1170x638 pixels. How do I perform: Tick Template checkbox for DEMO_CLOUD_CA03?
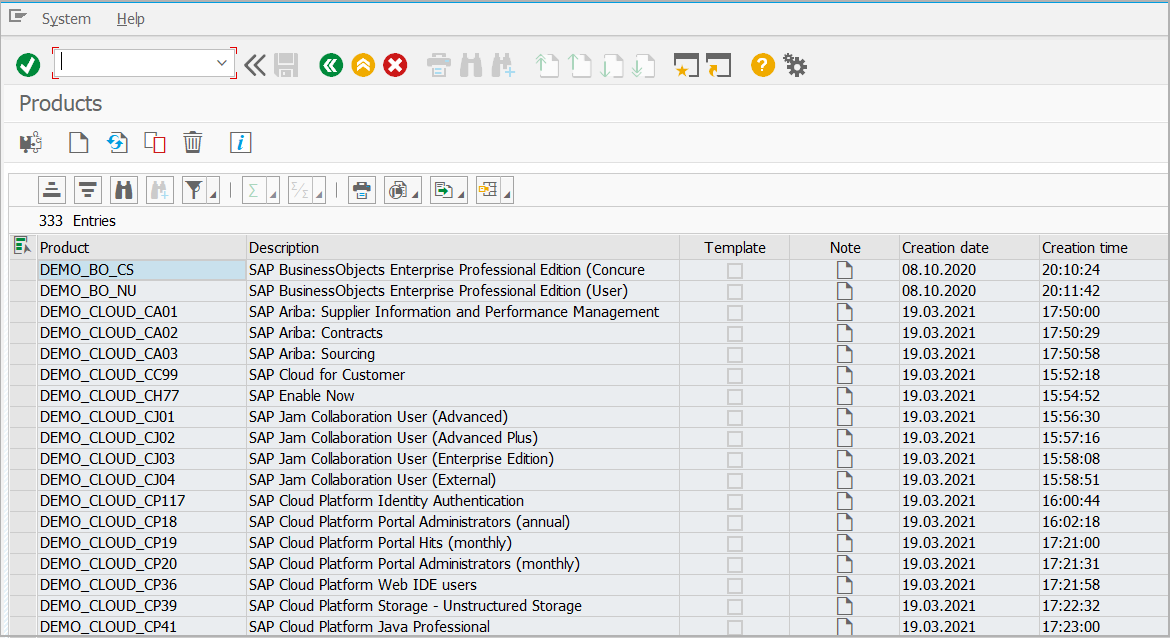coord(735,354)
